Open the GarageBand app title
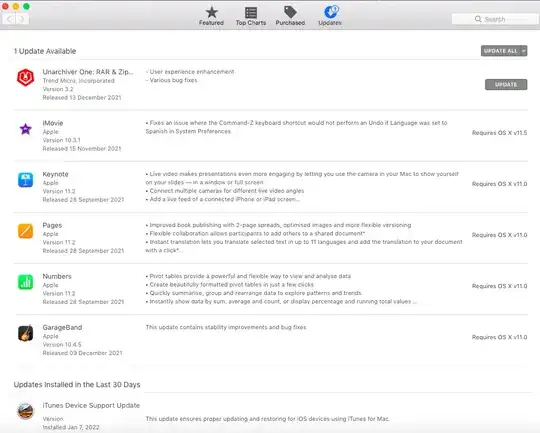The image size is (540, 433). (62, 327)
